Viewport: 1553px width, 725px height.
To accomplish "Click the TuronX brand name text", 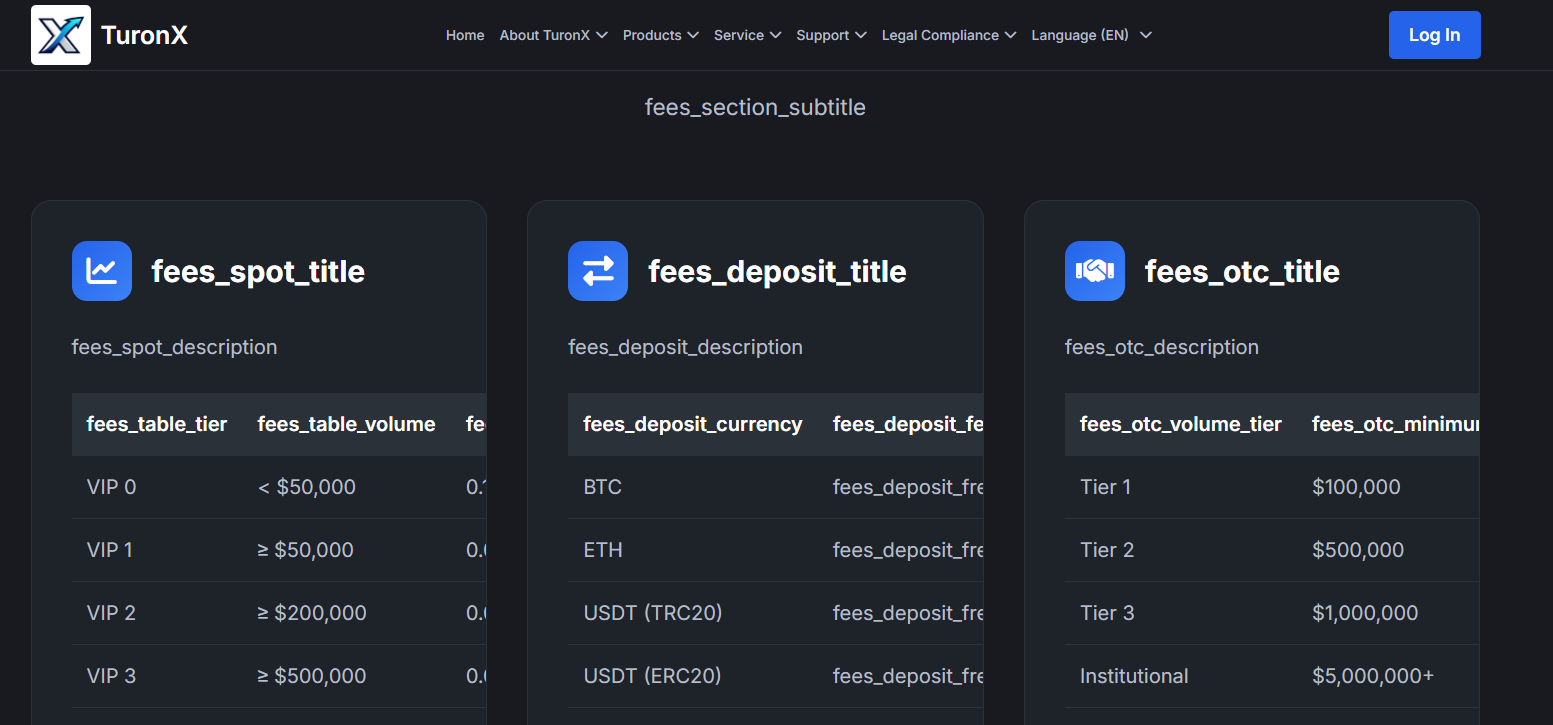I will [x=144, y=35].
